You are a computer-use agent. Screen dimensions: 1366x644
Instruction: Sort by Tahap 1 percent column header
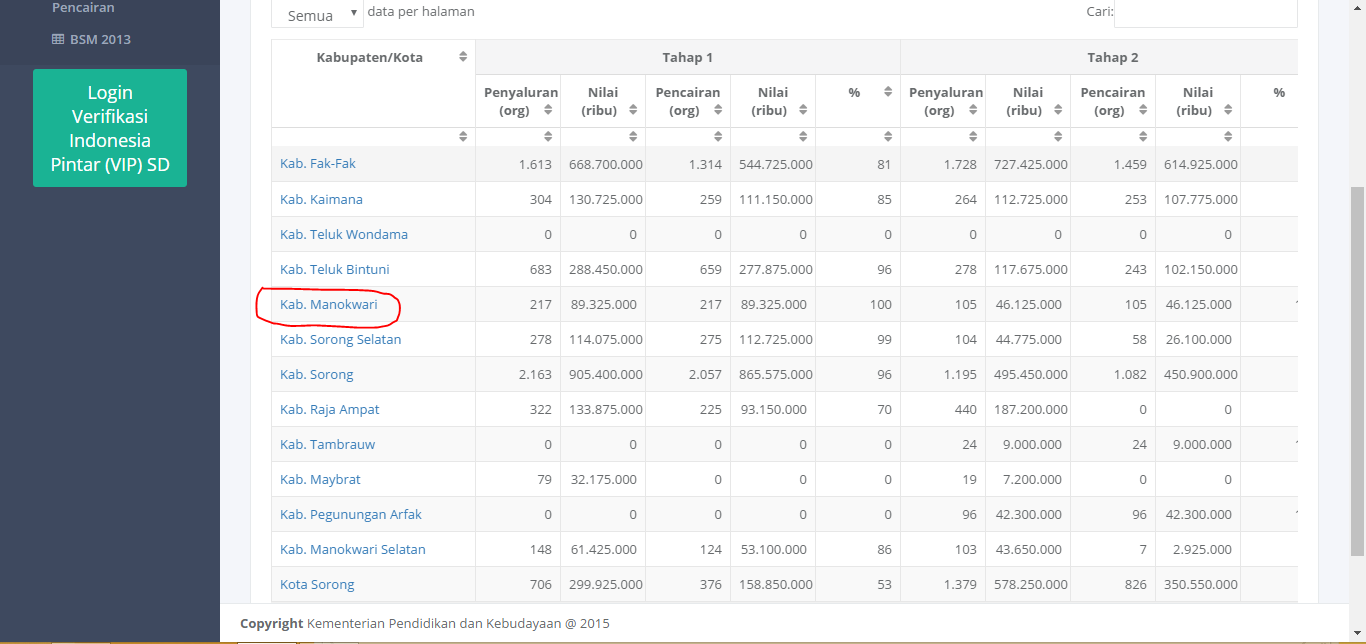click(888, 92)
